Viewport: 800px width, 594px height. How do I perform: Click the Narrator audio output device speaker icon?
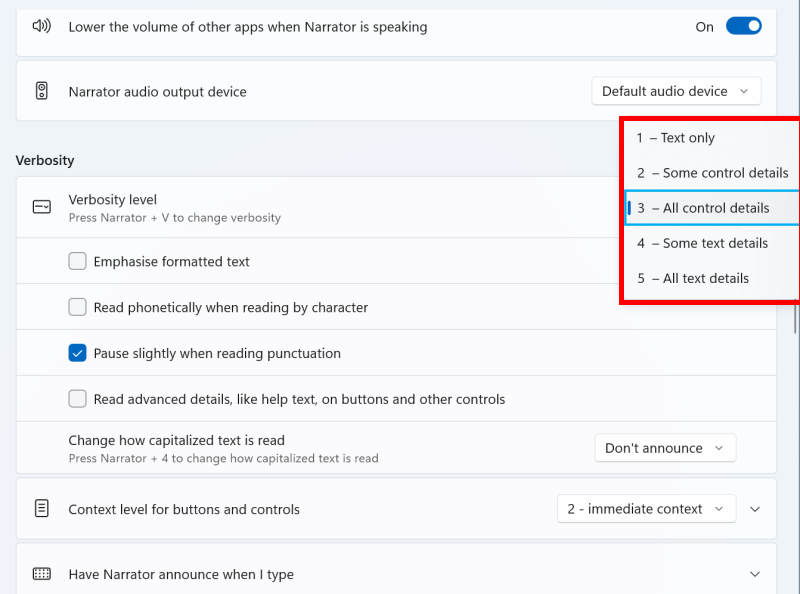41,91
